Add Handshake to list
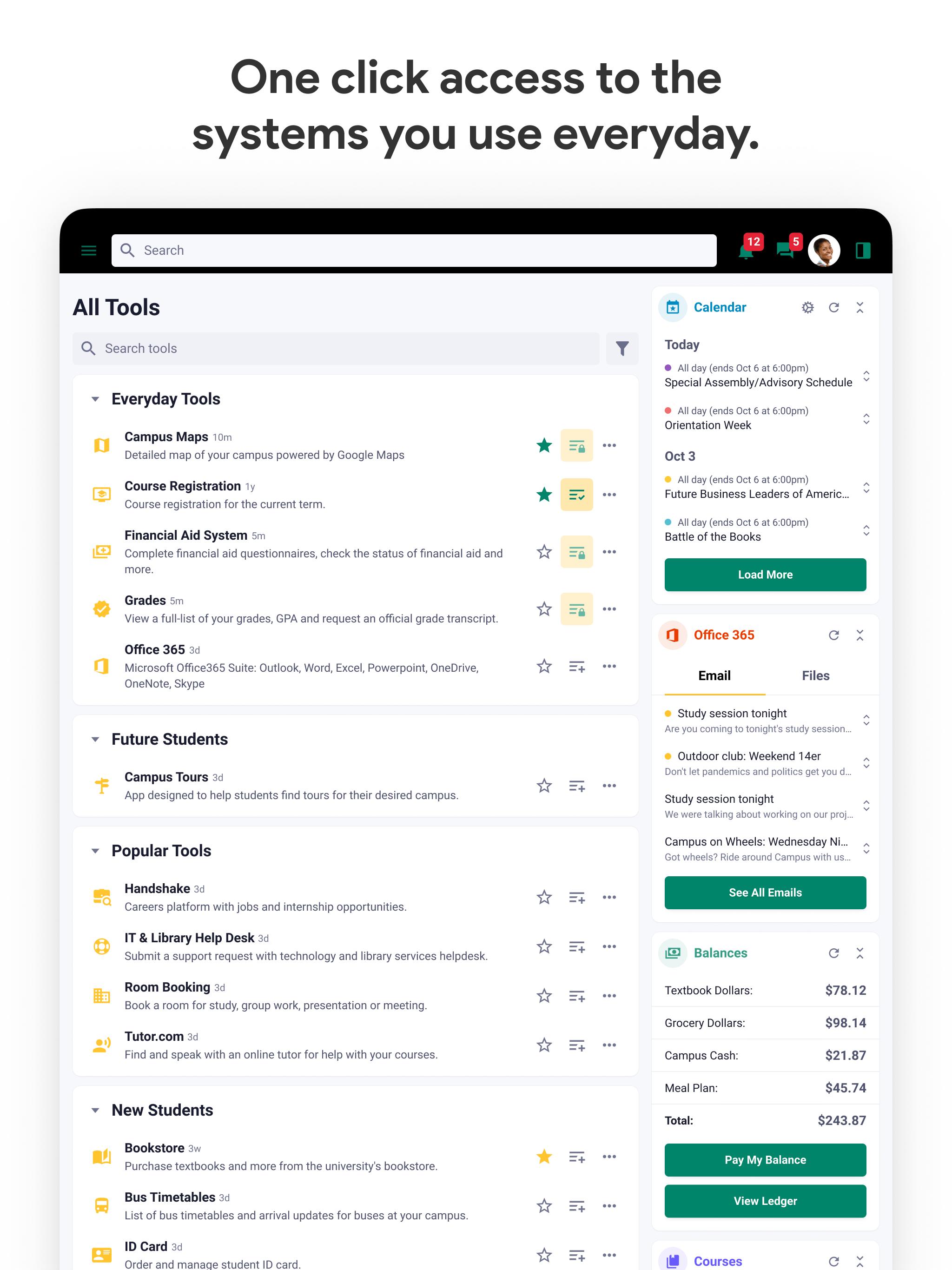 tap(576, 897)
